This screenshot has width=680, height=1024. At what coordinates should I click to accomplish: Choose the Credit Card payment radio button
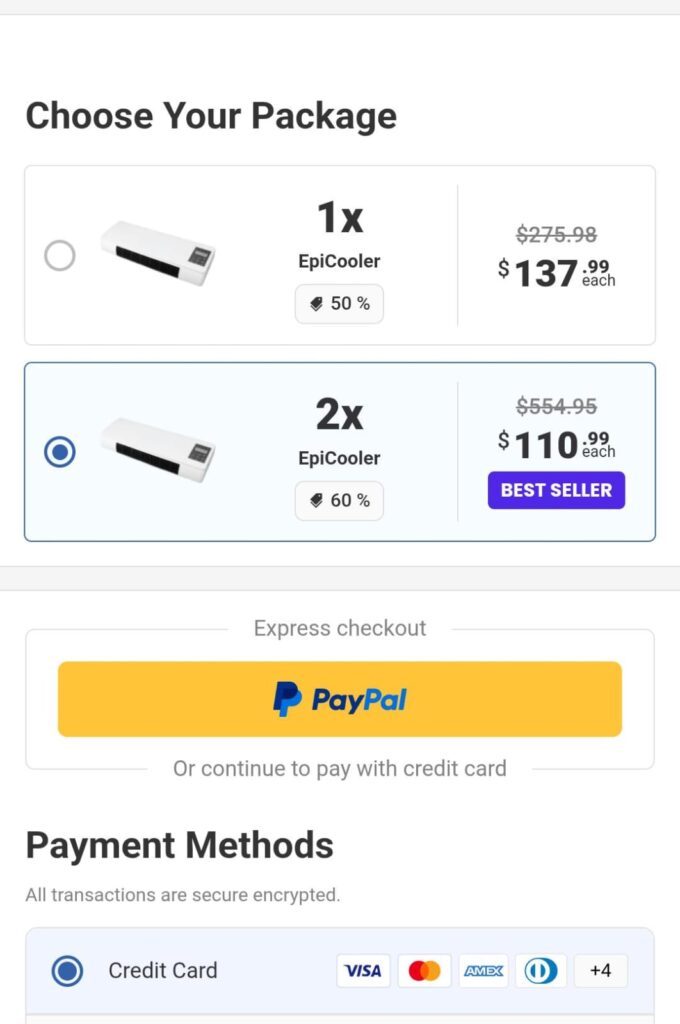pyautogui.click(x=67, y=970)
